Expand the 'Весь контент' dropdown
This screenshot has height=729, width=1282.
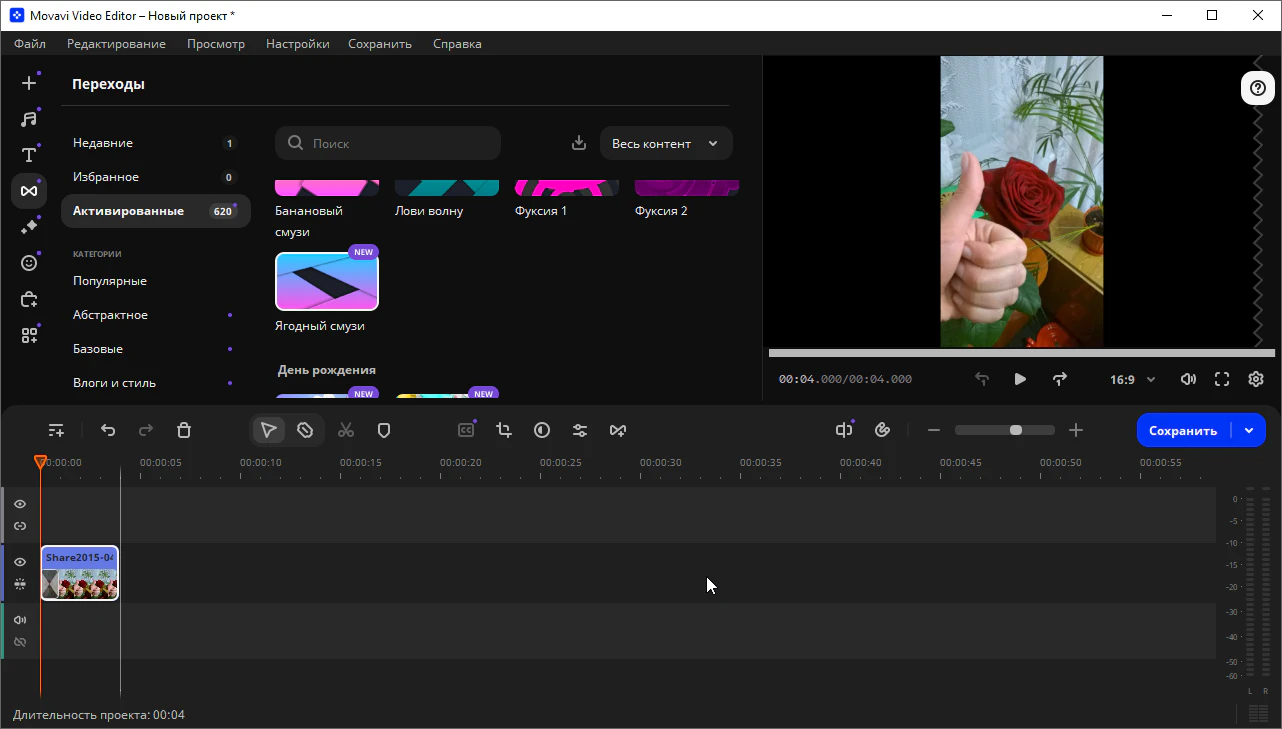pyautogui.click(x=666, y=143)
